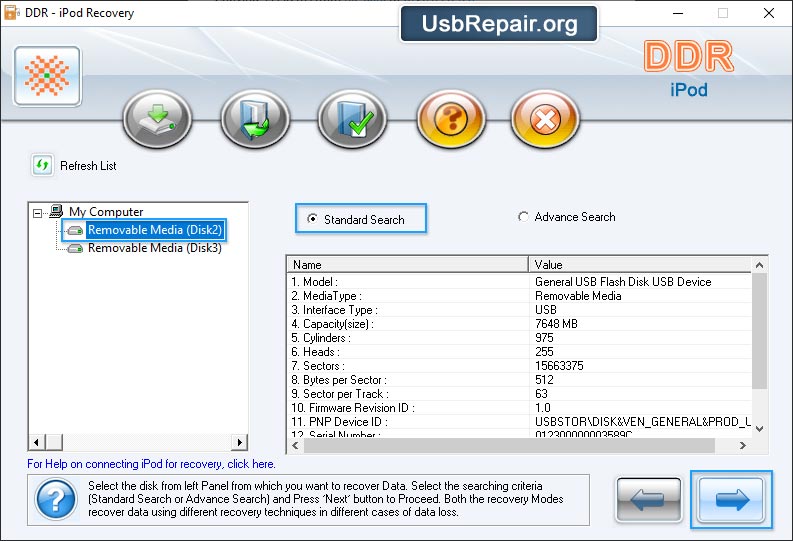Select the '8. Bytes per Sector :' row
Screen dimensions: 793x541
pyautogui.click(x=519, y=380)
